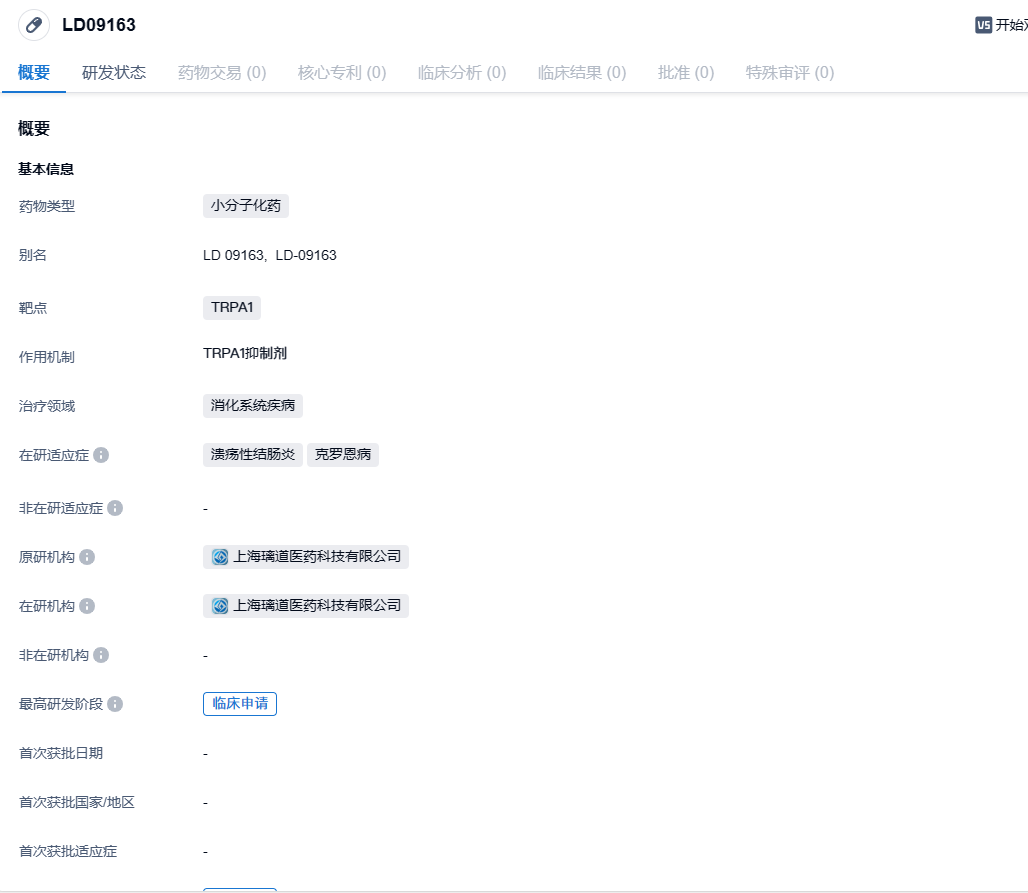
Task: Click info icon next to 最高研发阶段
Action: click(x=115, y=704)
